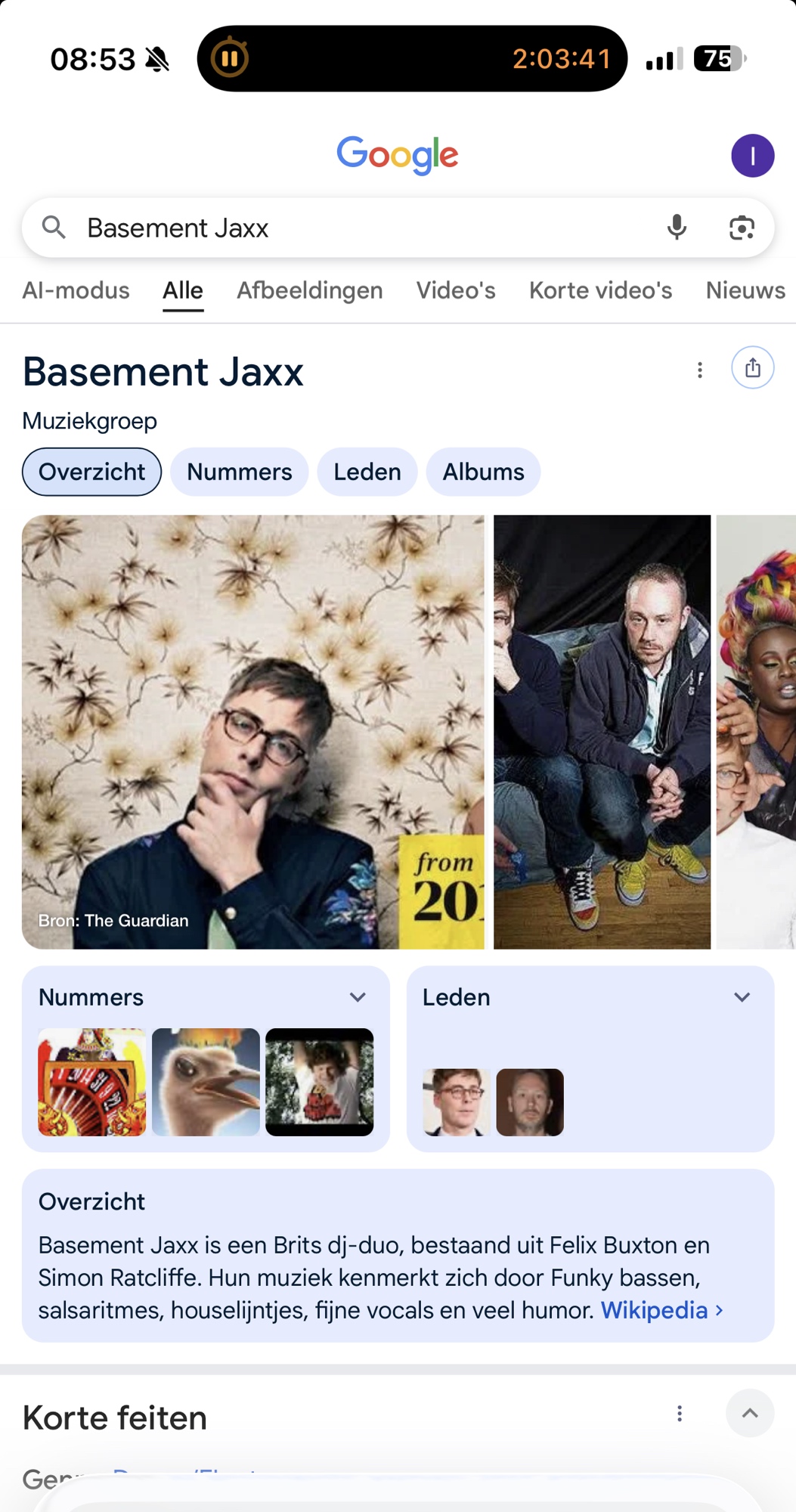Open the purple account avatar
This screenshot has width=796, height=1512.
[x=752, y=156]
